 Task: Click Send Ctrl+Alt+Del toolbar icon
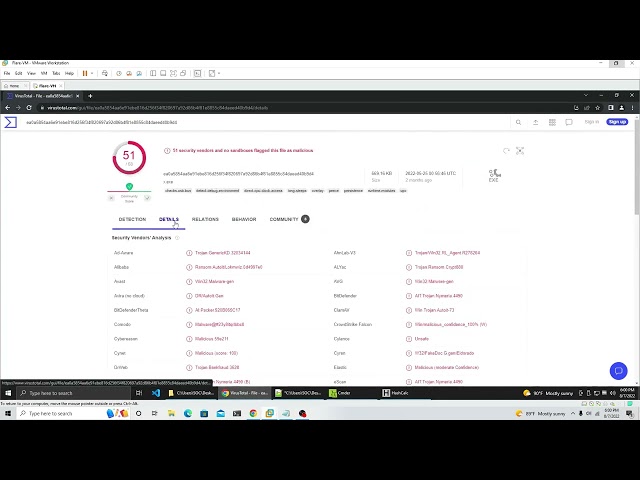pyautogui.click(x=105, y=73)
